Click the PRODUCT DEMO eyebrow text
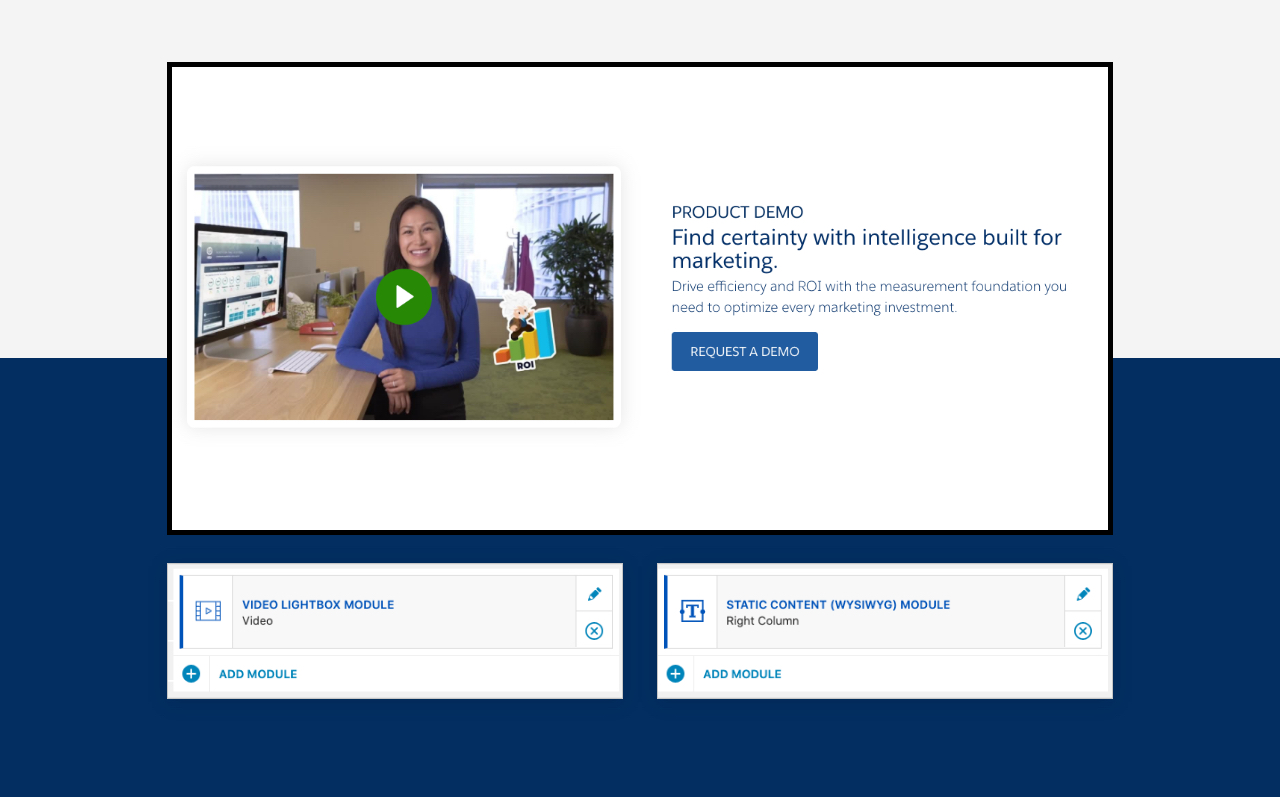This screenshot has height=797, width=1280. [x=737, y=212]
